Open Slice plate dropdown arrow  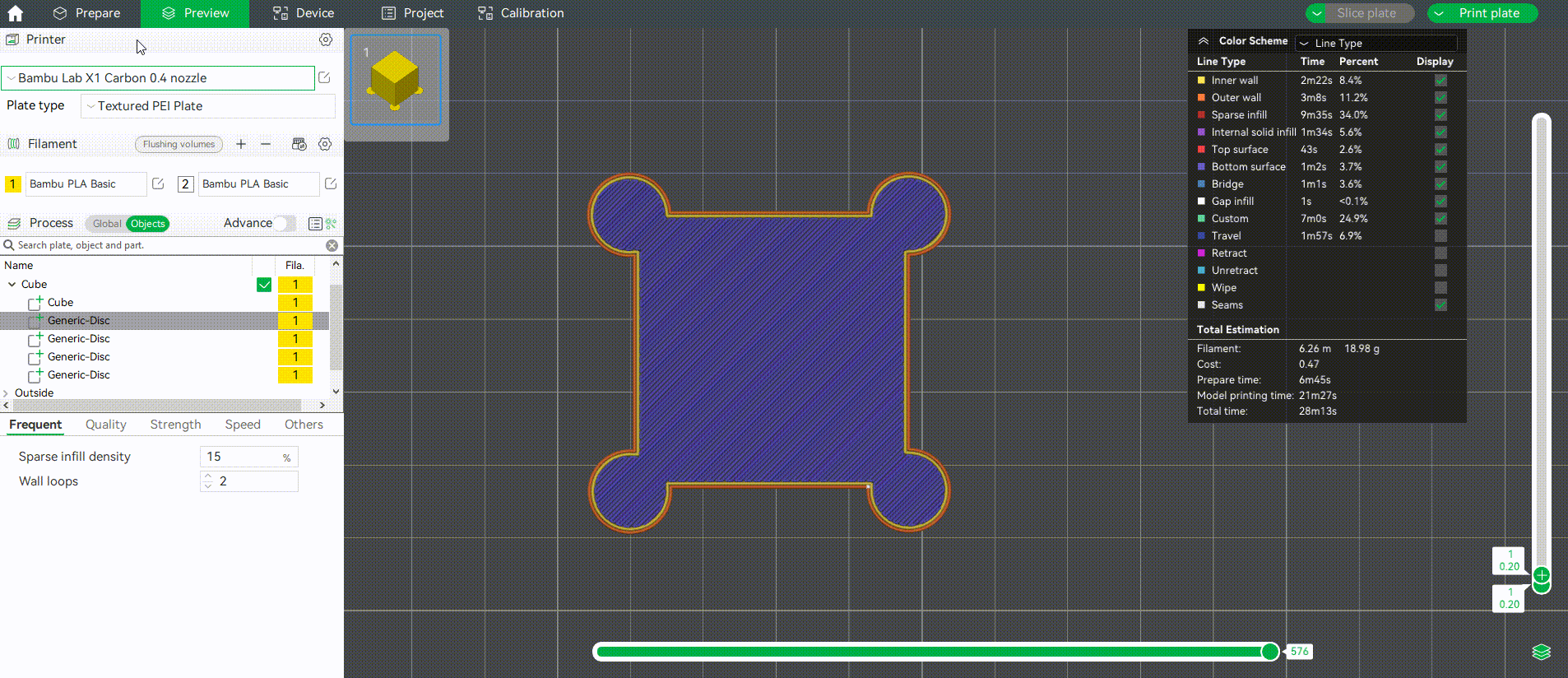1316,13
